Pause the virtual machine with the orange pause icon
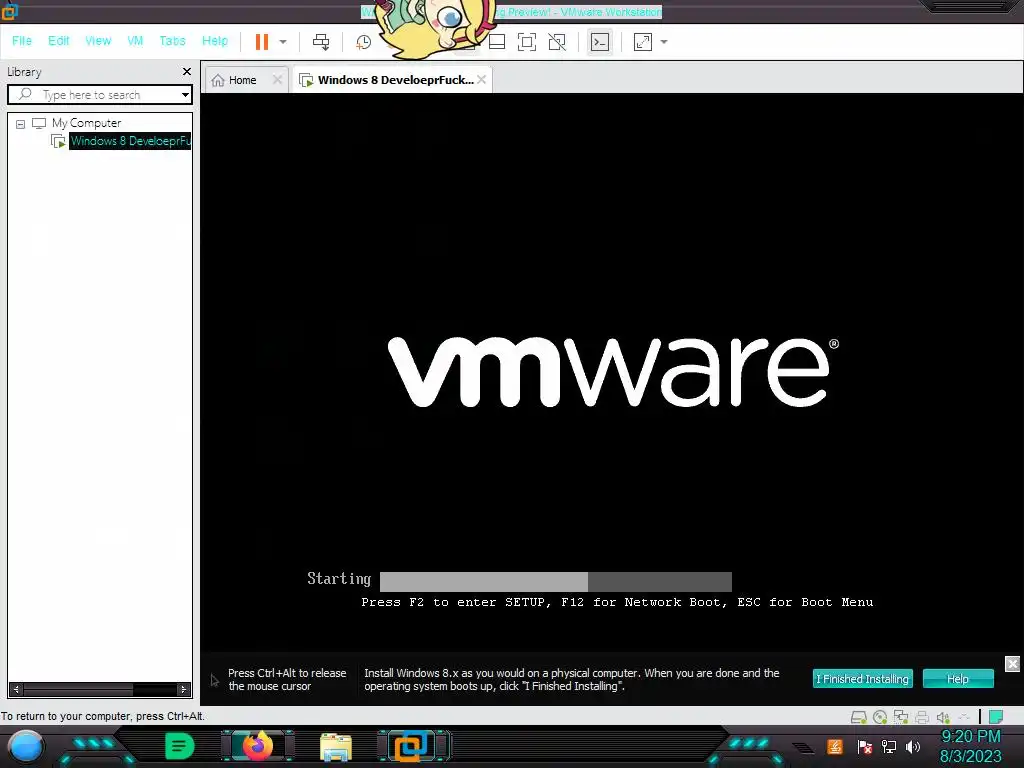The width and height of the screenshot is (1024, 768). click(x=262, y=42)
